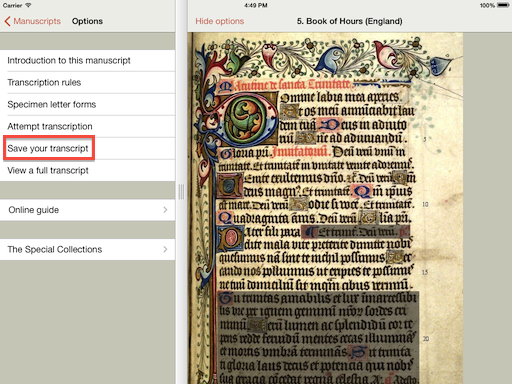Open the Online guide row
Screen dimensions: 512x384
tap(87, 210)
